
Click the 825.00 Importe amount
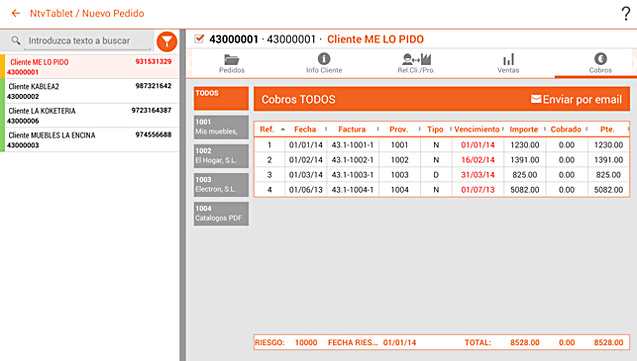(525, 175)
